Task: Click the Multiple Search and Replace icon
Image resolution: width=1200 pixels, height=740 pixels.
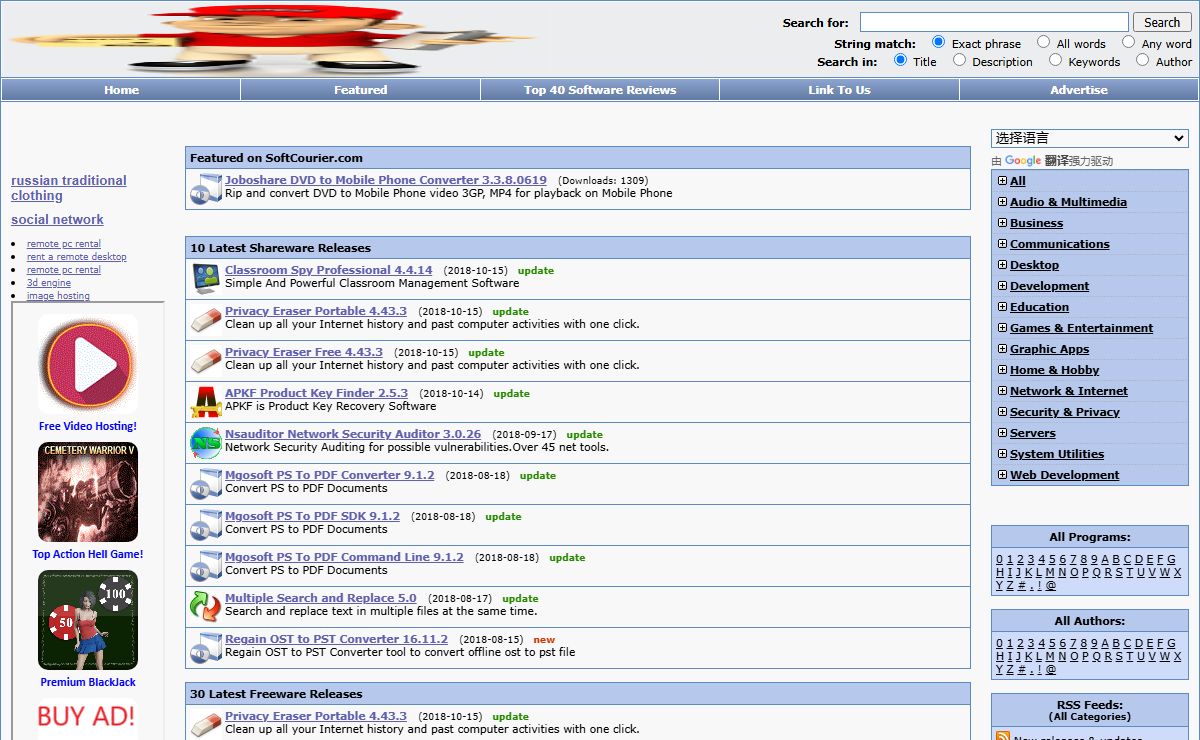Action: (x=206, y=606)
